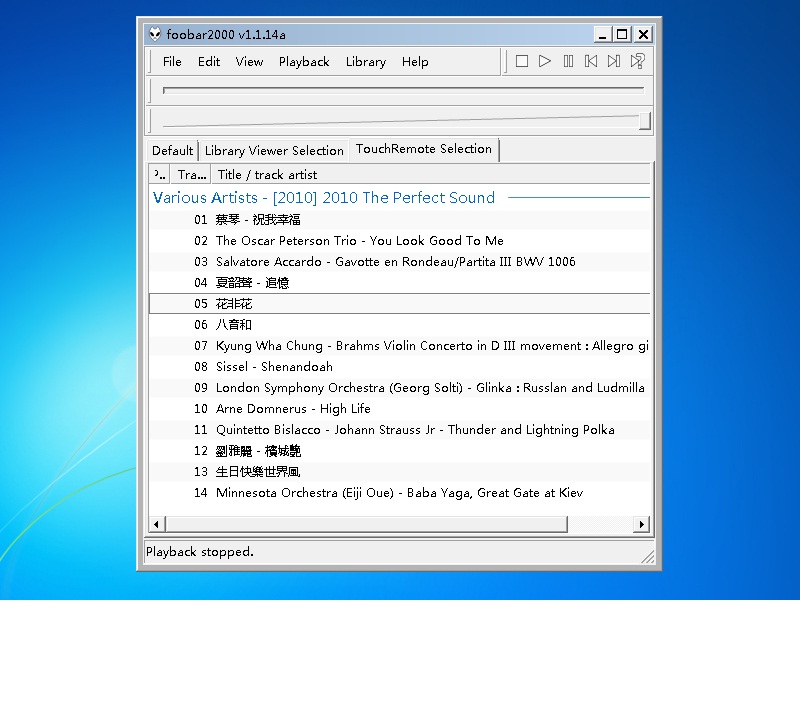Open the foobar2000 alien icon in title bar

tap(155, 34)
